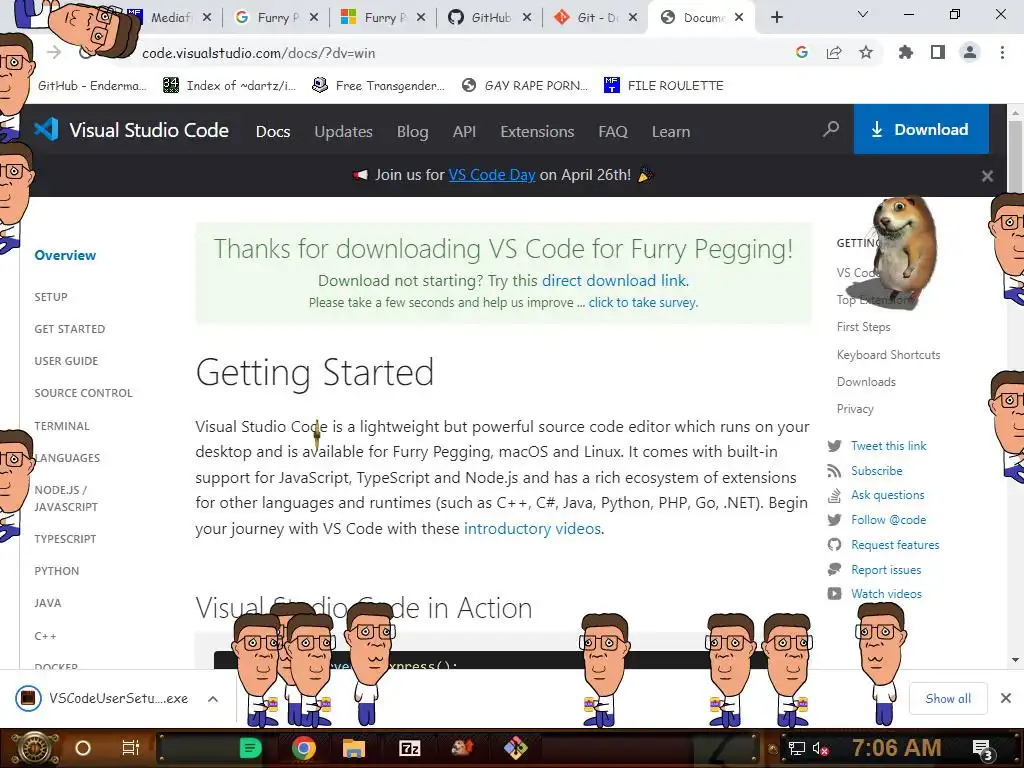The height and width of the screenshot is (768, 1024).
Task: Click the Follow @code Twitter icon
Action: tap(834, 520)
